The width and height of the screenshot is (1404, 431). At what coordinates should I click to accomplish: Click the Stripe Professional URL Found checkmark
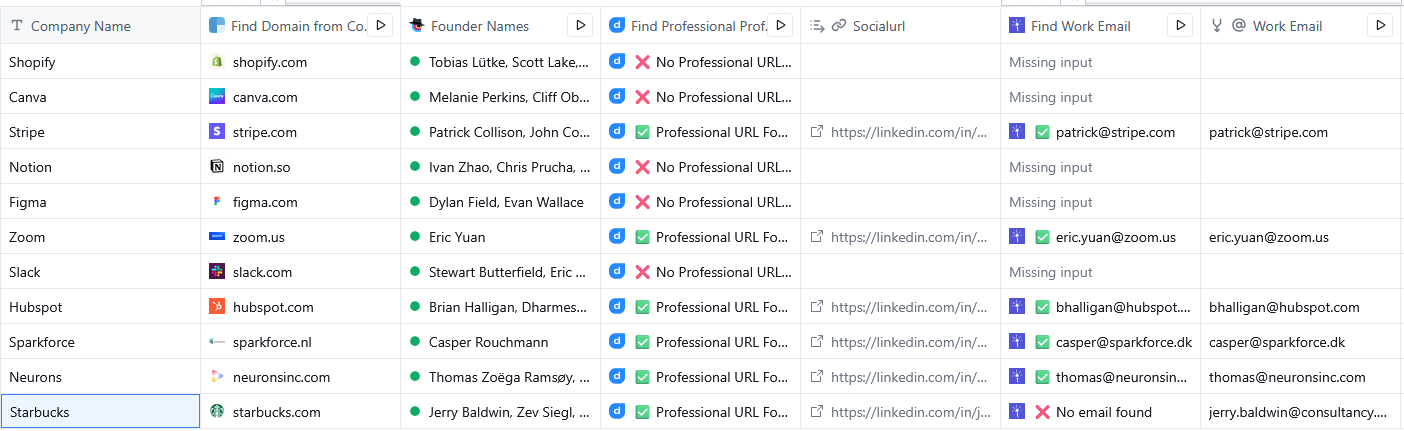[x=642, y=132]
